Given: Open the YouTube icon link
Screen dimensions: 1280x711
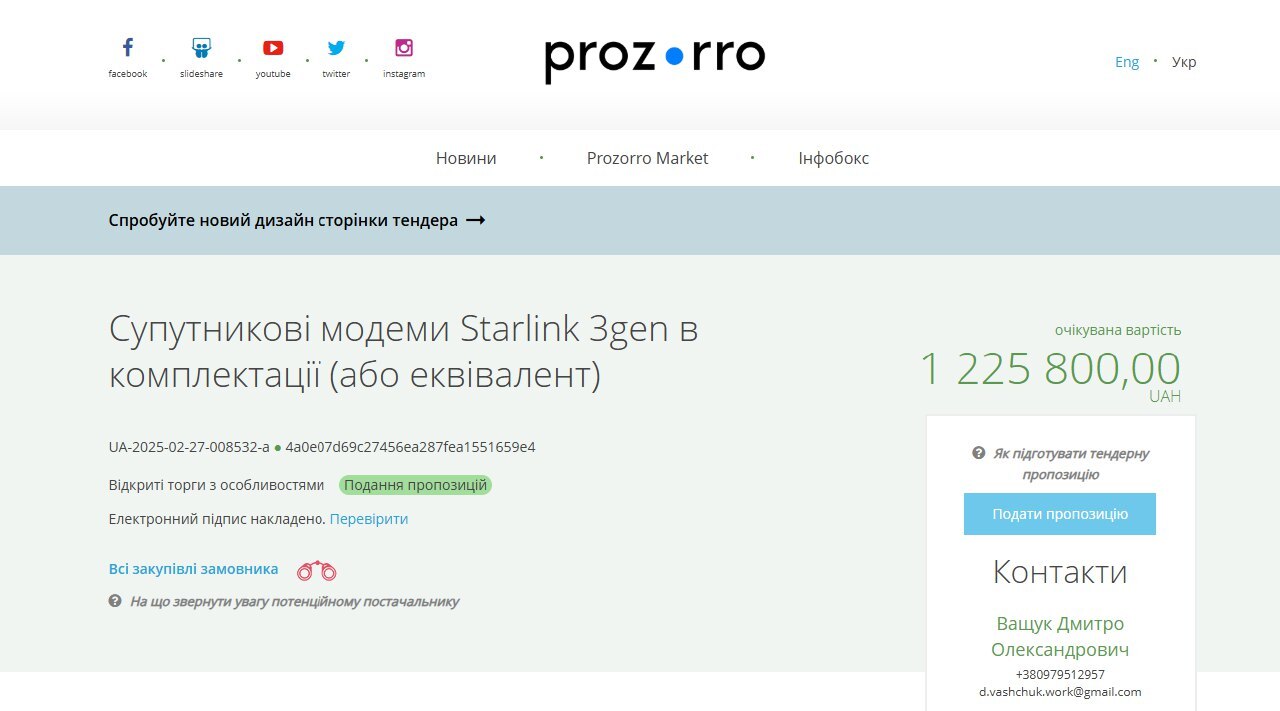Looking at the screenshot, I should 273,48.
